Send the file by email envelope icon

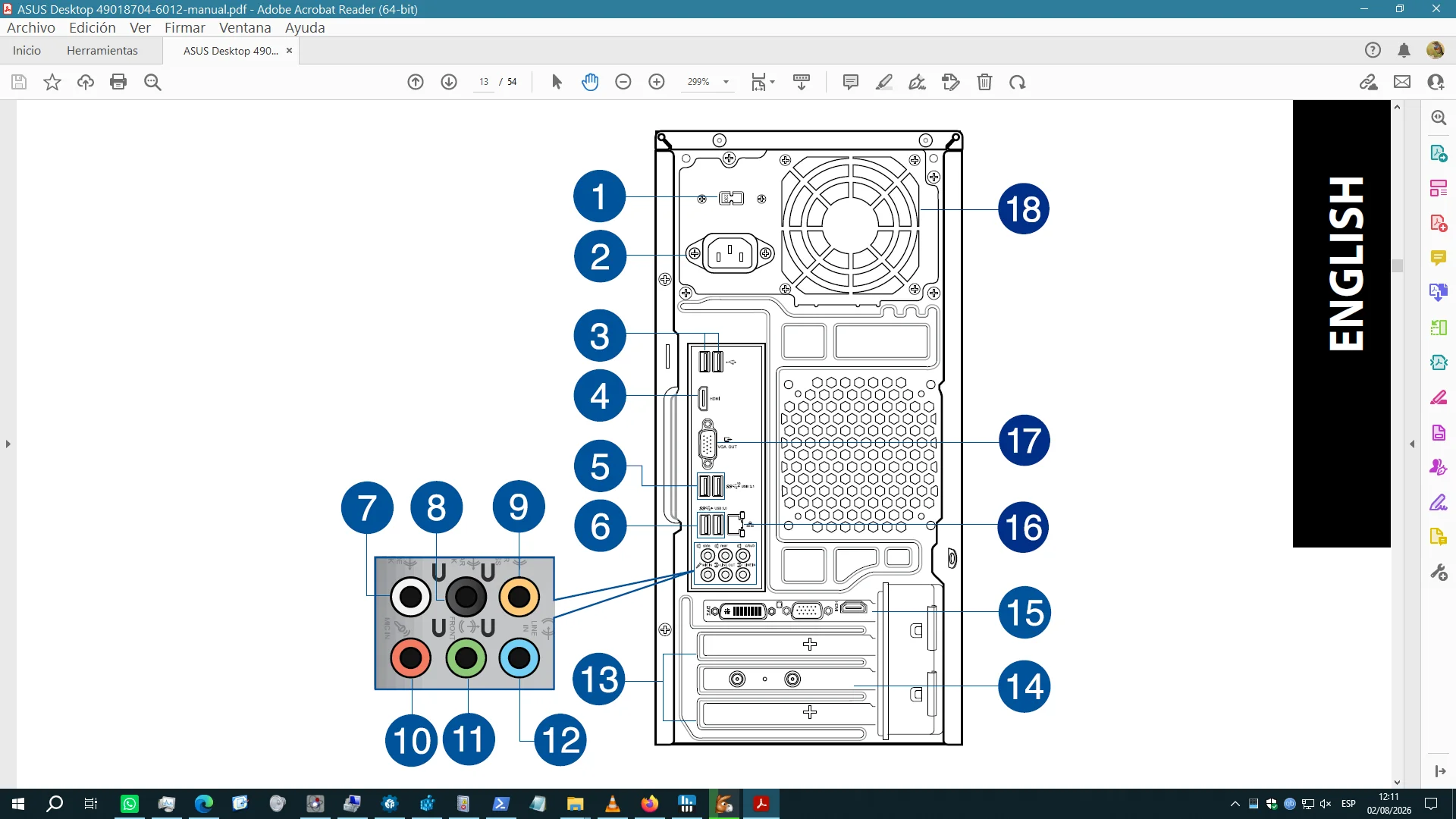[1402, 82]
